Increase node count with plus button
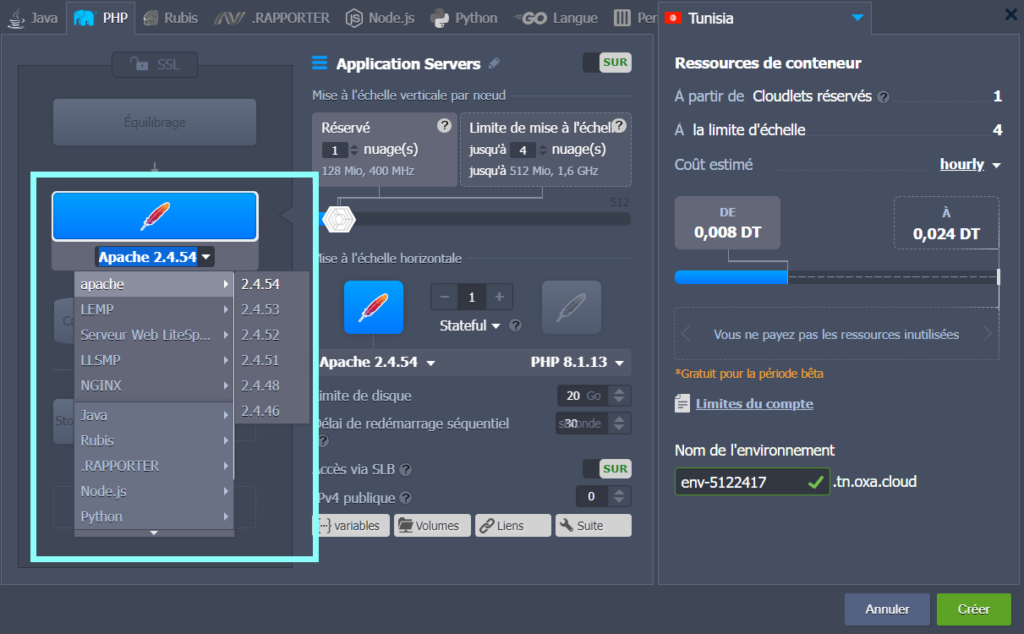Screen dimensions: 1024x634 (499, 297)
